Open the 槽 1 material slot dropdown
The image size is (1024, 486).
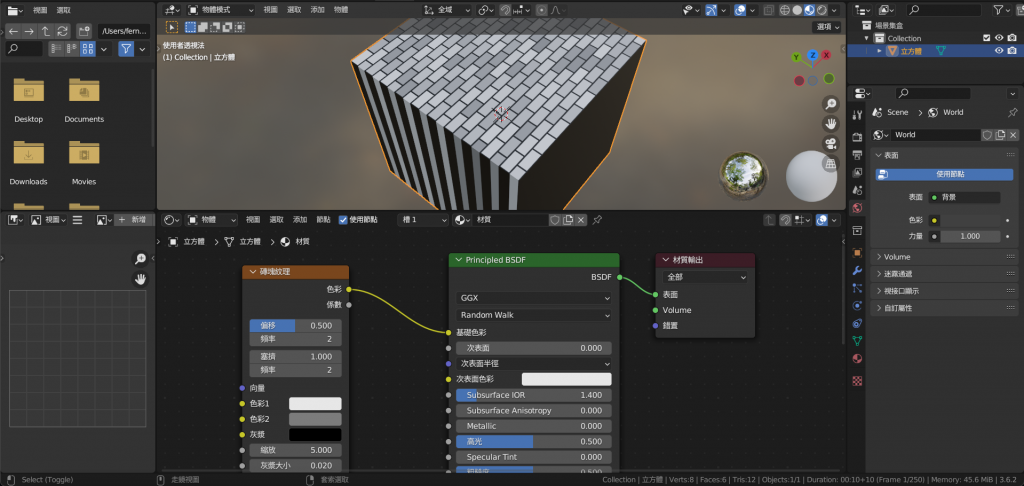click(423, 220)
